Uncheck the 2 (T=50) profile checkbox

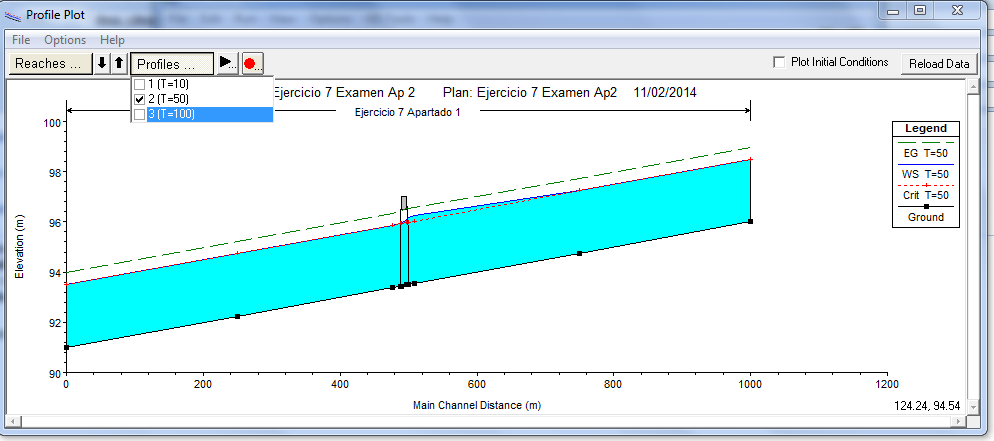tap(140, 100)
